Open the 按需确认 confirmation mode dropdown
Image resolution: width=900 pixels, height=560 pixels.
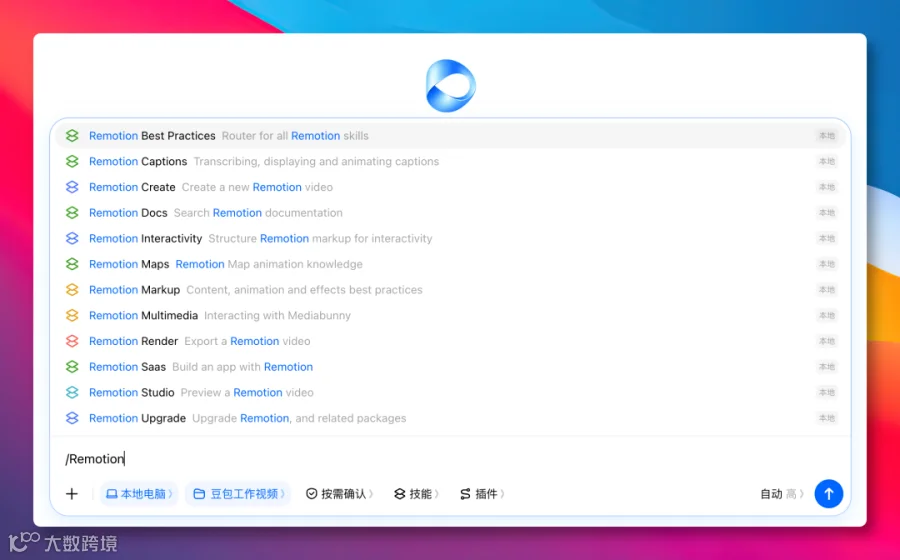(x=339, y=494)
